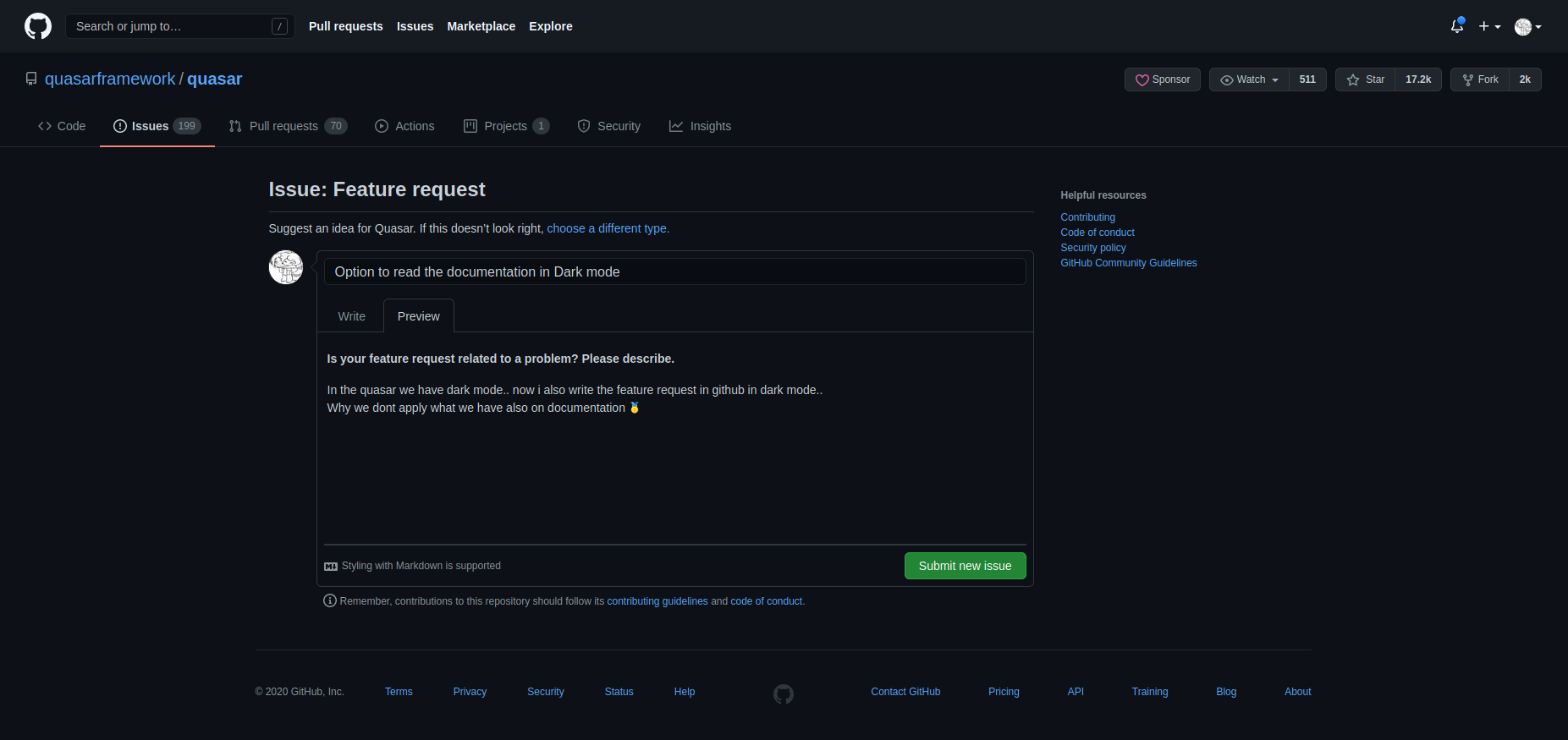Star the quasar repository
Image resolution: width=1568 pixels, height=740 pixels.
click(1366, 79)
